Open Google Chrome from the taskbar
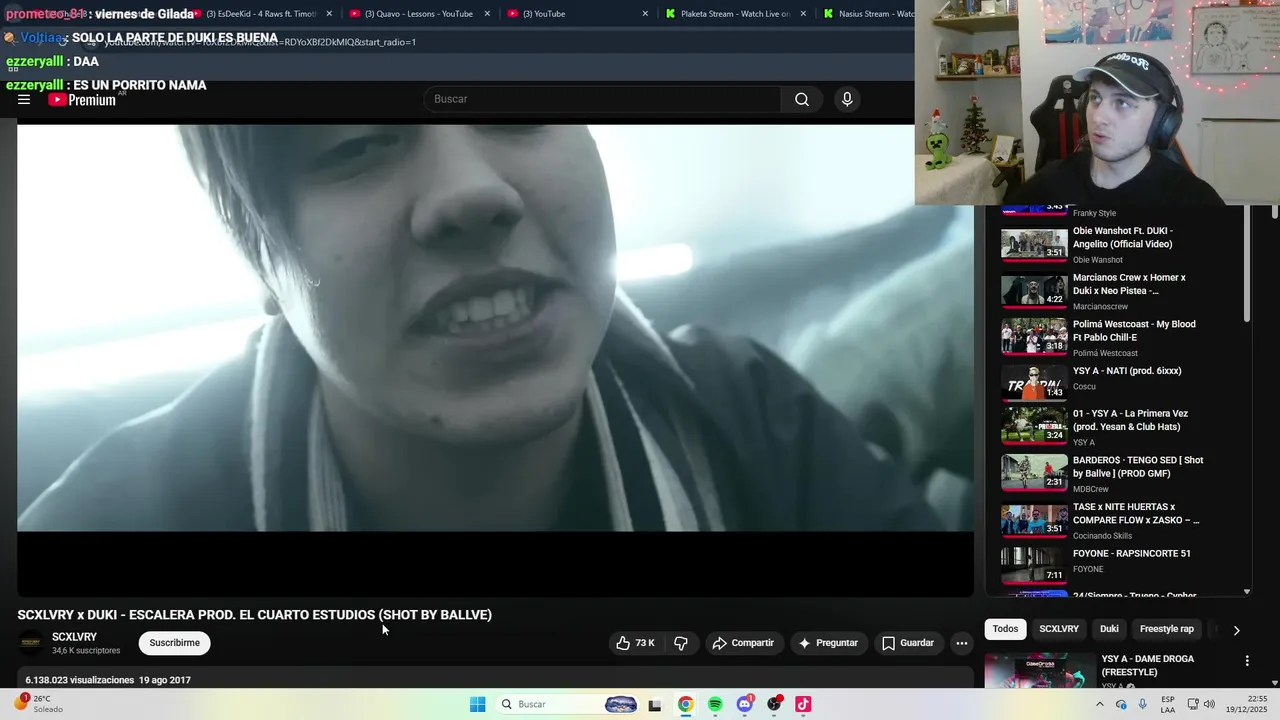 point(685,704)
